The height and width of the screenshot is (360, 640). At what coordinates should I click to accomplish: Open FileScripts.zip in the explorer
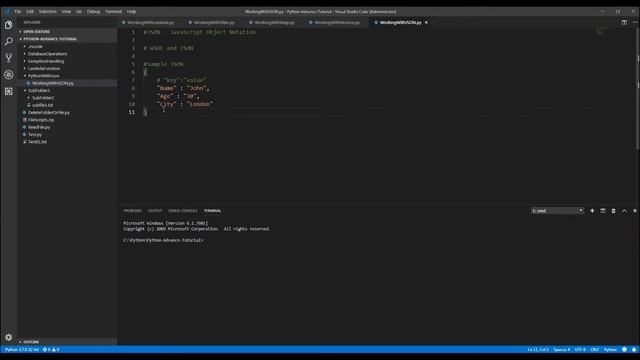click(41, 120)
